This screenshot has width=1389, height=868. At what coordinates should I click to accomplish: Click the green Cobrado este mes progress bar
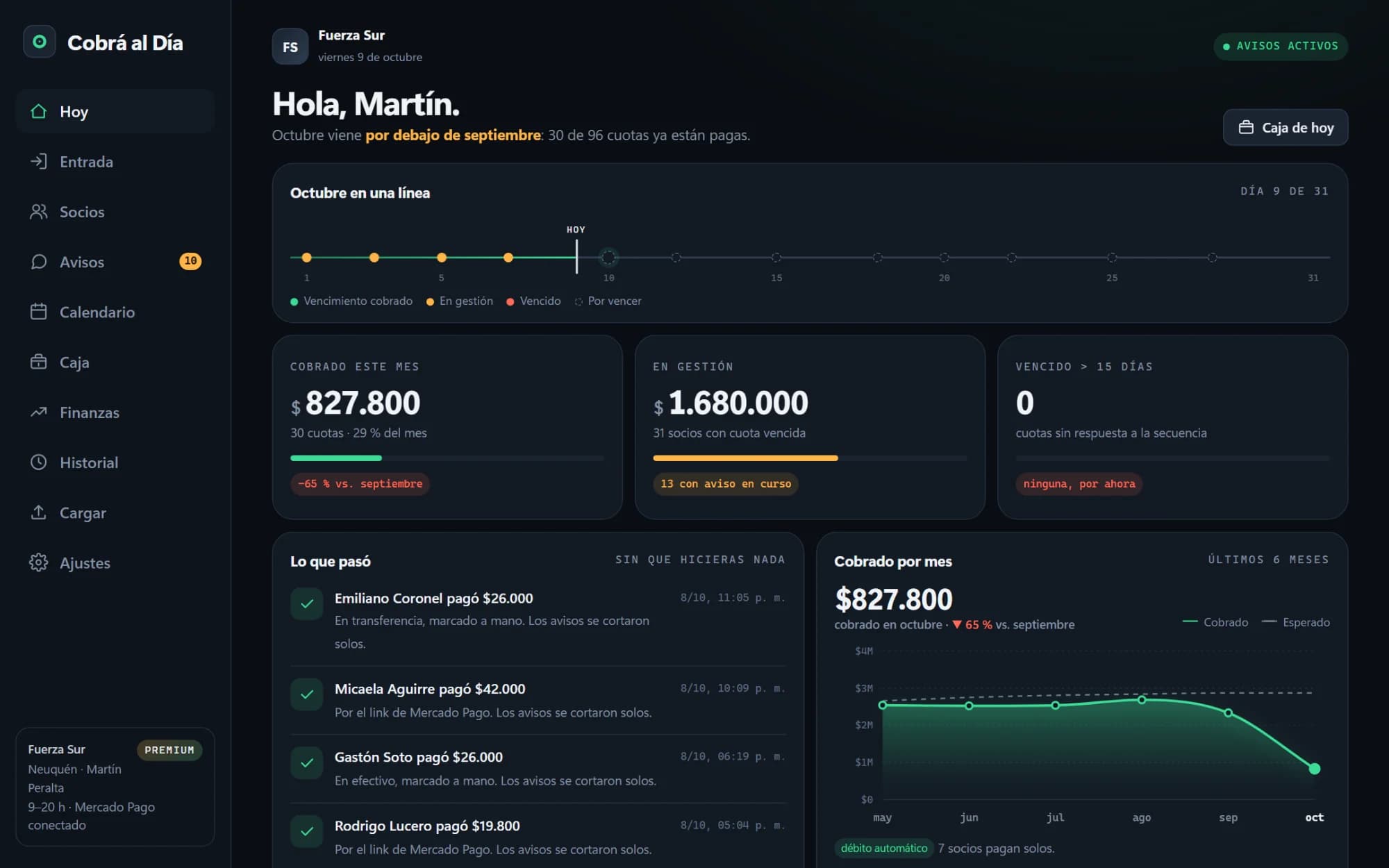click(336, 458)
